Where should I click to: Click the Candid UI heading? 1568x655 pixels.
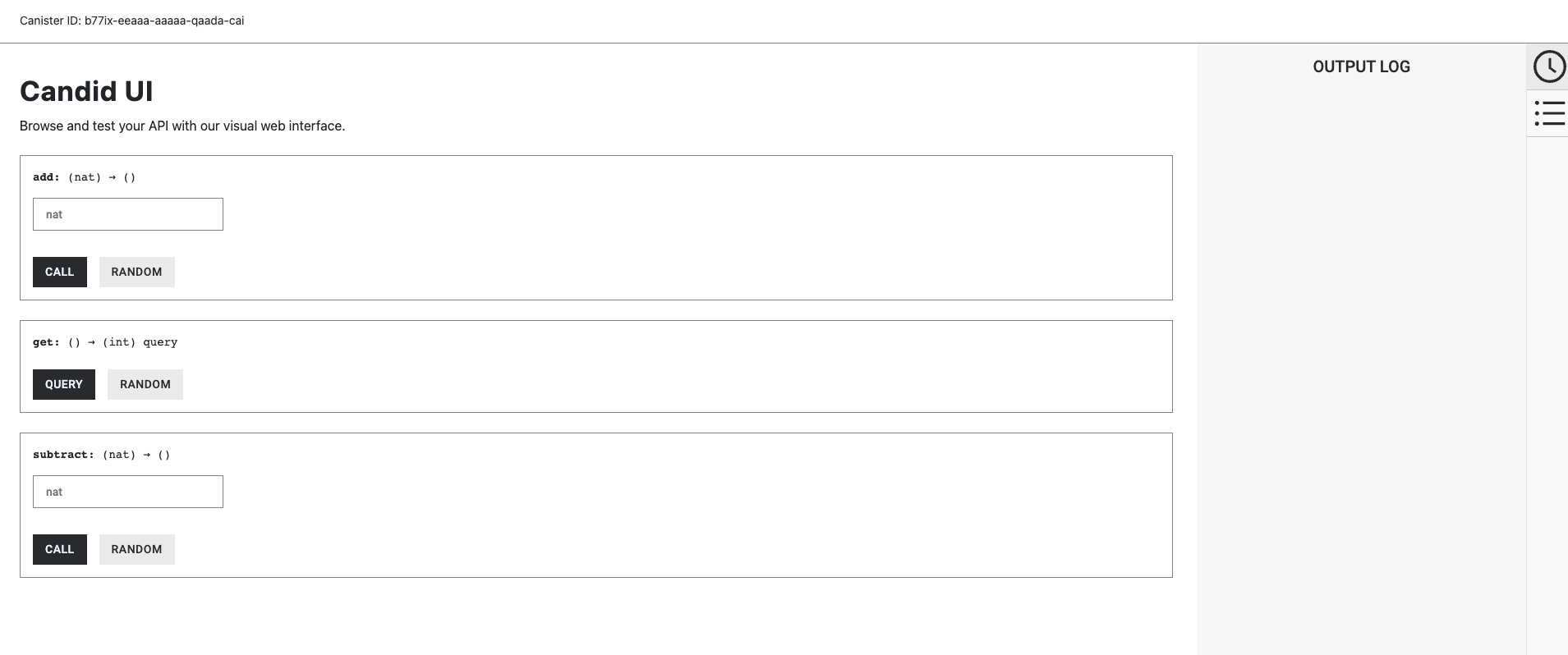tap(86, 91)
